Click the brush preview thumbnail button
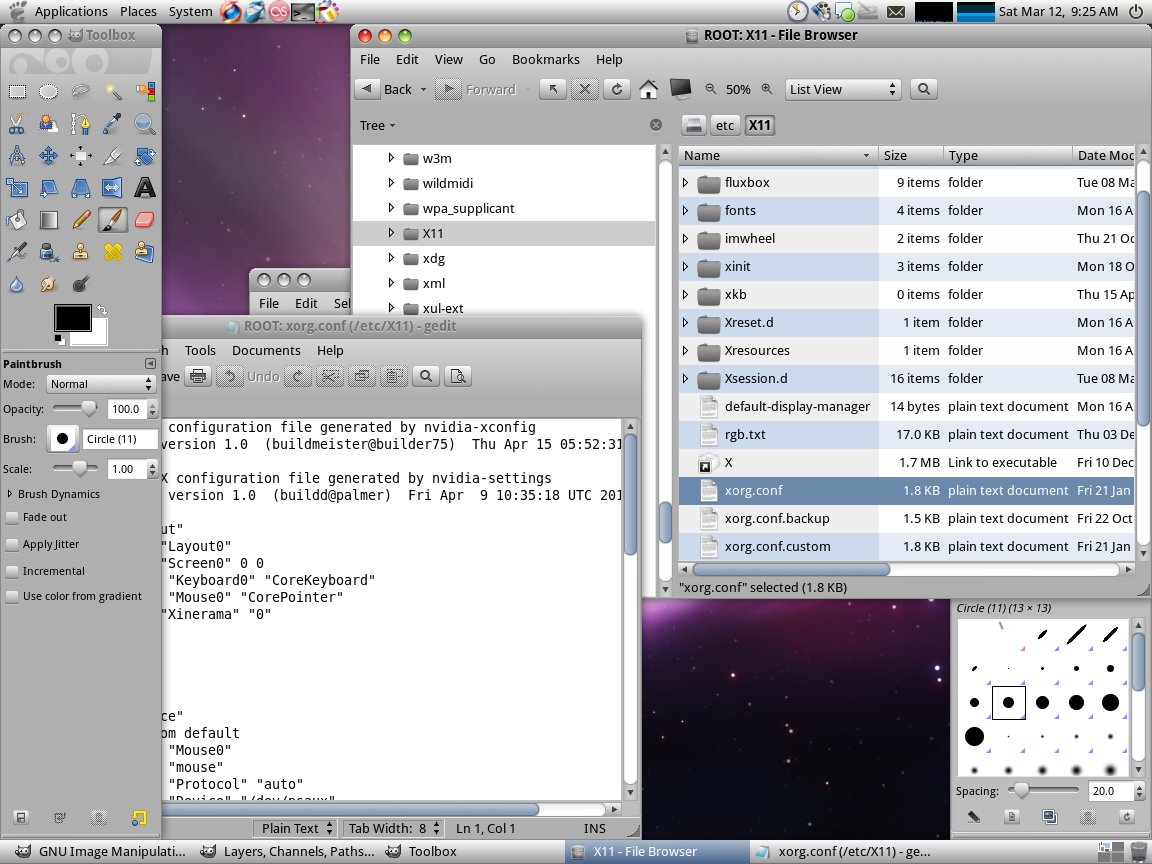 coord(62,439)
